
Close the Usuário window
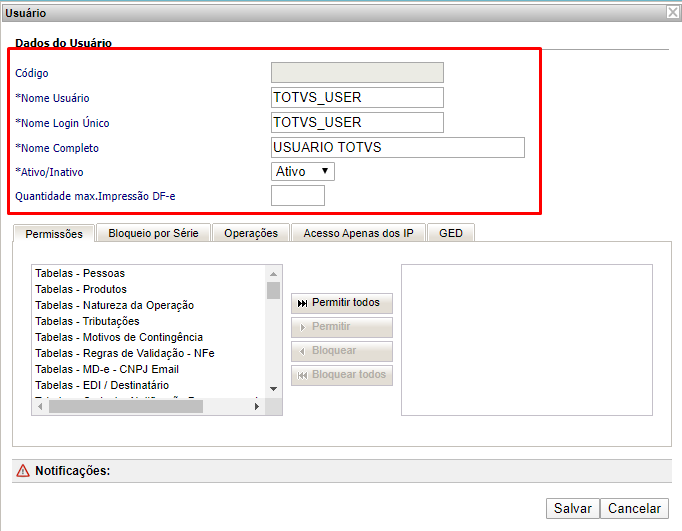(673, 13)
